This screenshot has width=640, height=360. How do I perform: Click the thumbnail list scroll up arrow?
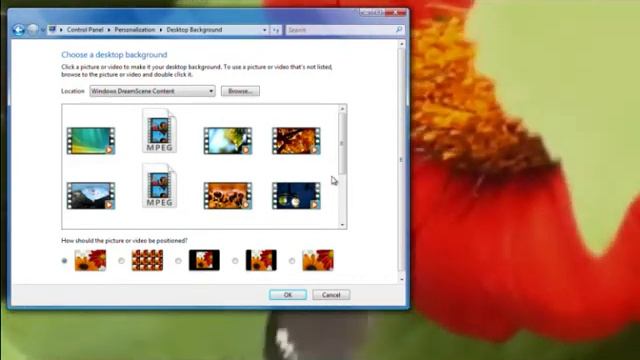pos(342,109)
